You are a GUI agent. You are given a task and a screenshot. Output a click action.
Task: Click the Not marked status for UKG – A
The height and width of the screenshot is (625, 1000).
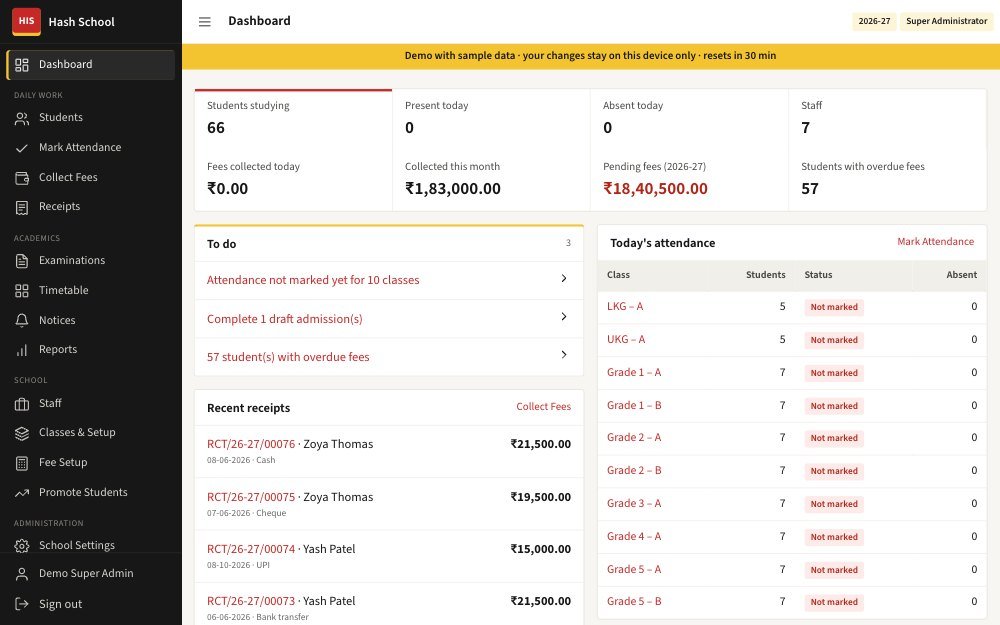(x=834, y=340)
